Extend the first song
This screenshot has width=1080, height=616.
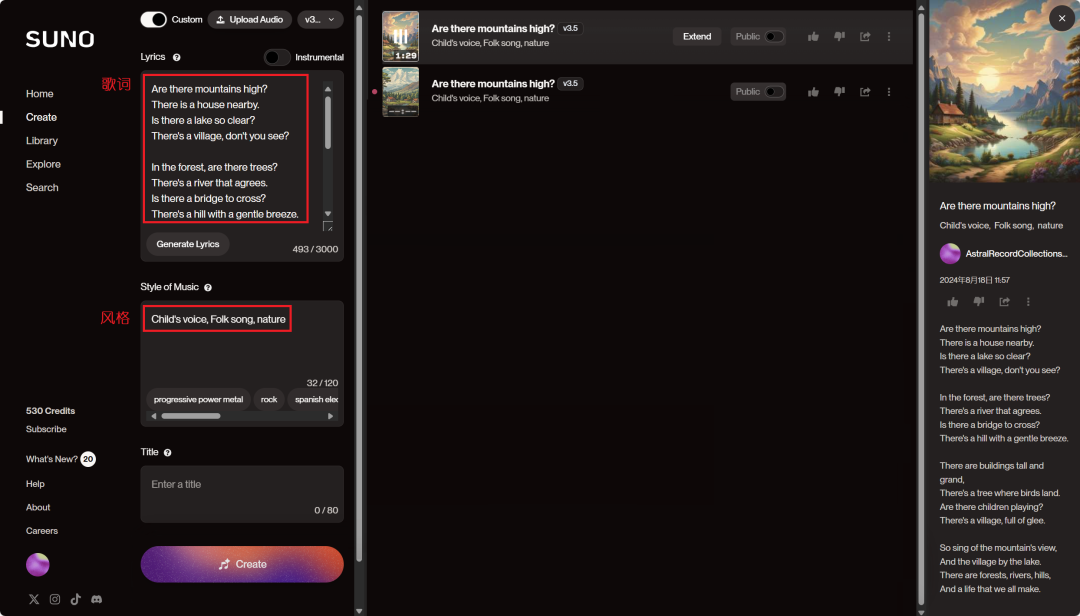click(697, 37)
